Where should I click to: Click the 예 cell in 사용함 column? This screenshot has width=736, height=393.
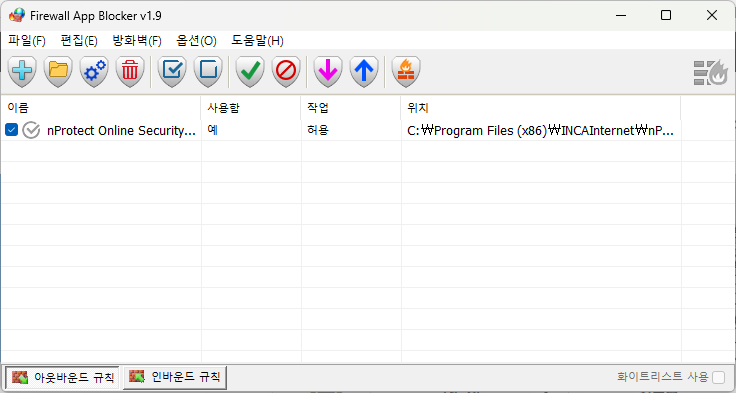251,130
